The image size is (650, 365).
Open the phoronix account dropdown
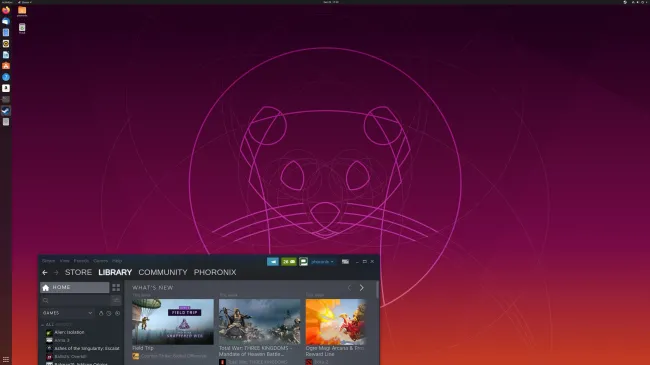(322, 262)
